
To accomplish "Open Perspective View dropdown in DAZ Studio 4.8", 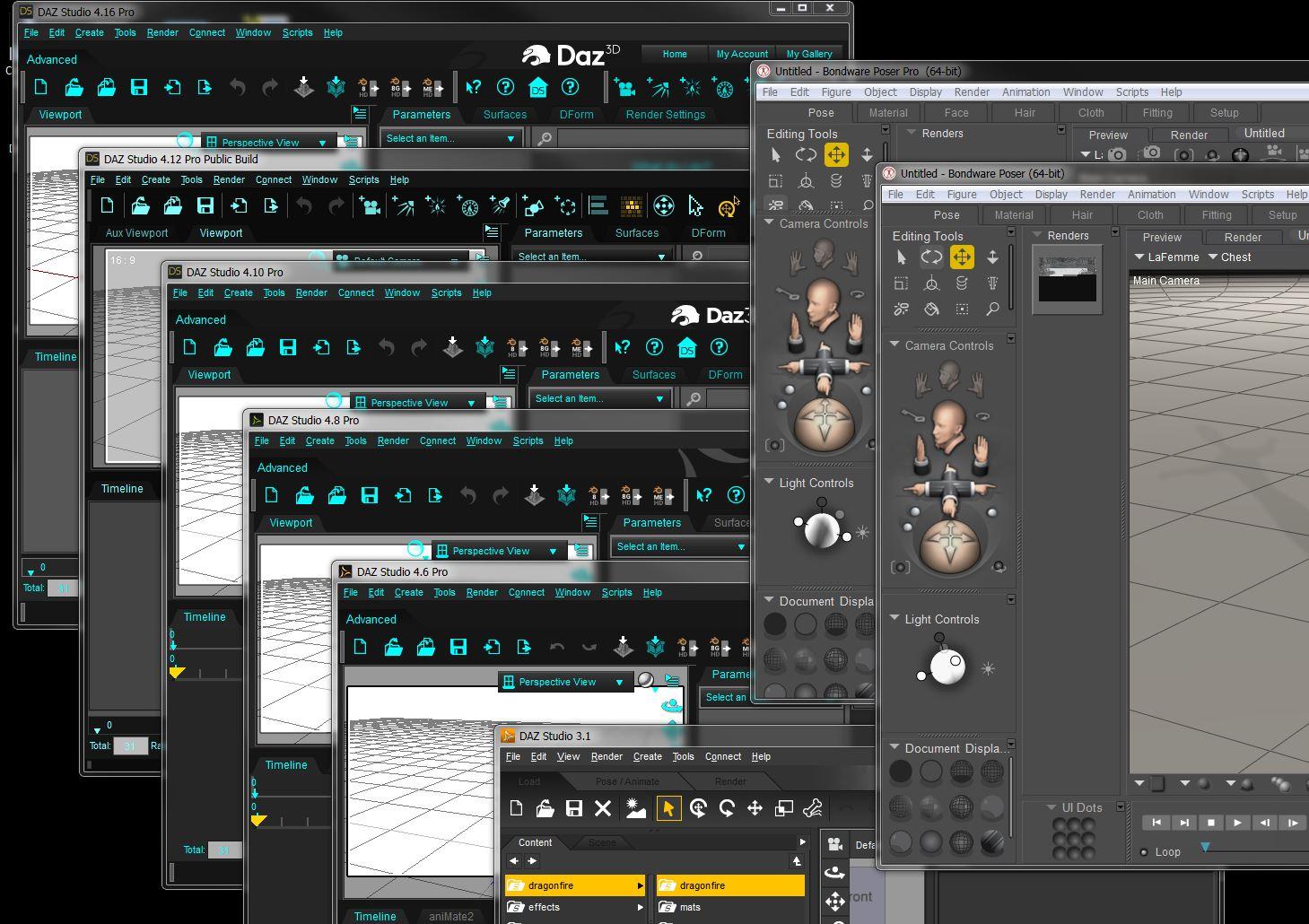I will pyautogui.click(x=498, y=551).
